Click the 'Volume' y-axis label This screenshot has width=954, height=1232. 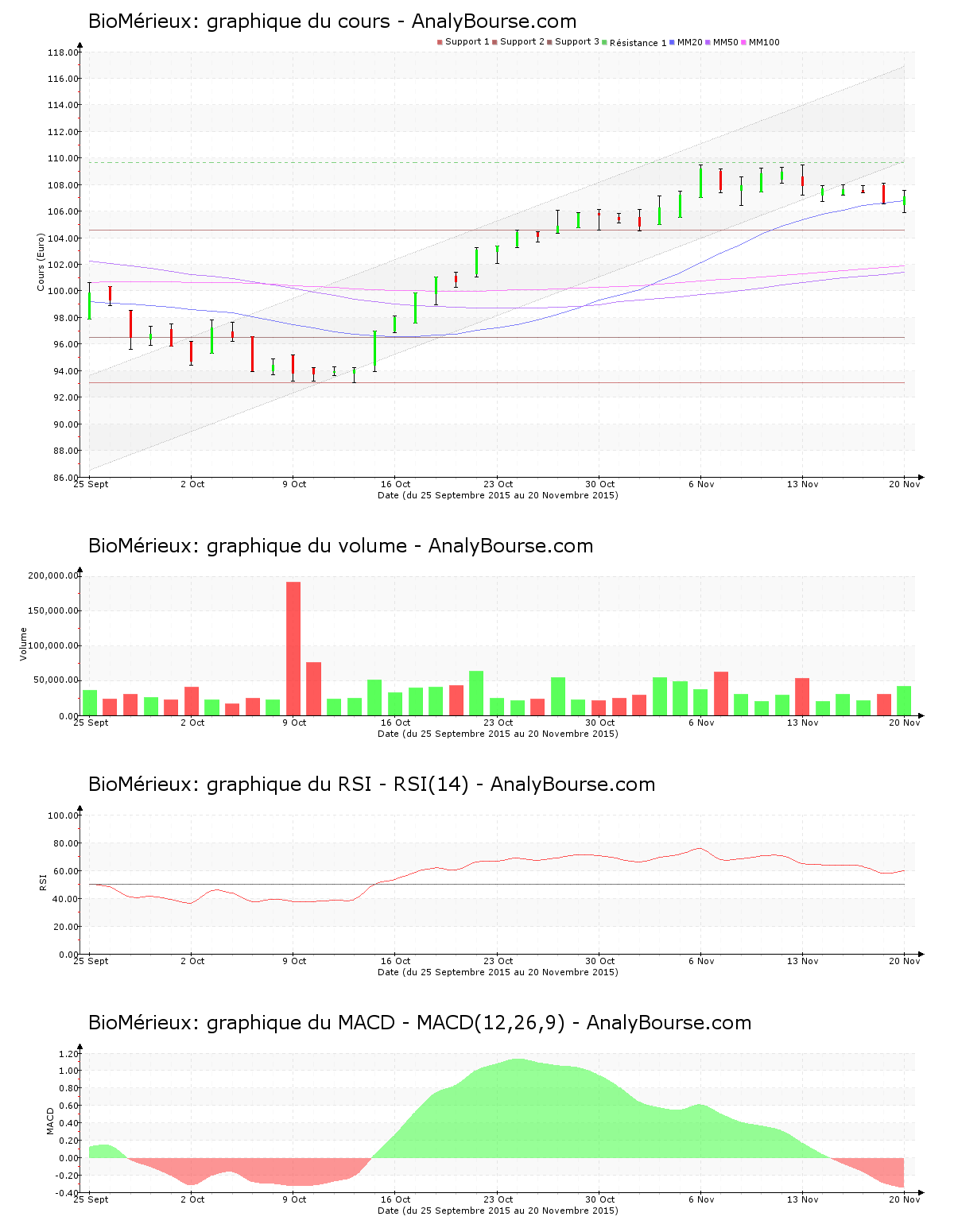24,644
